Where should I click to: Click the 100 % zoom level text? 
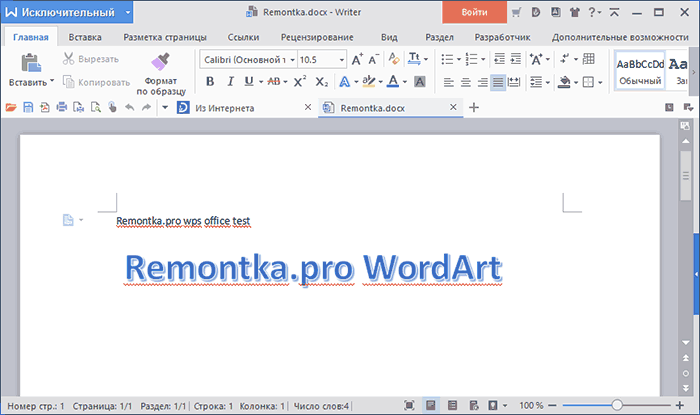coord(531,406)
